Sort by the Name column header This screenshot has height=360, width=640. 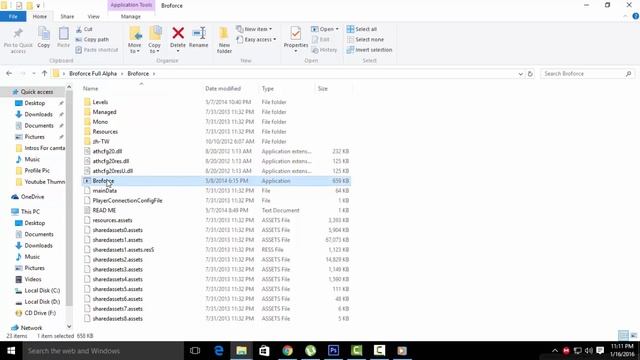(91, 89)
